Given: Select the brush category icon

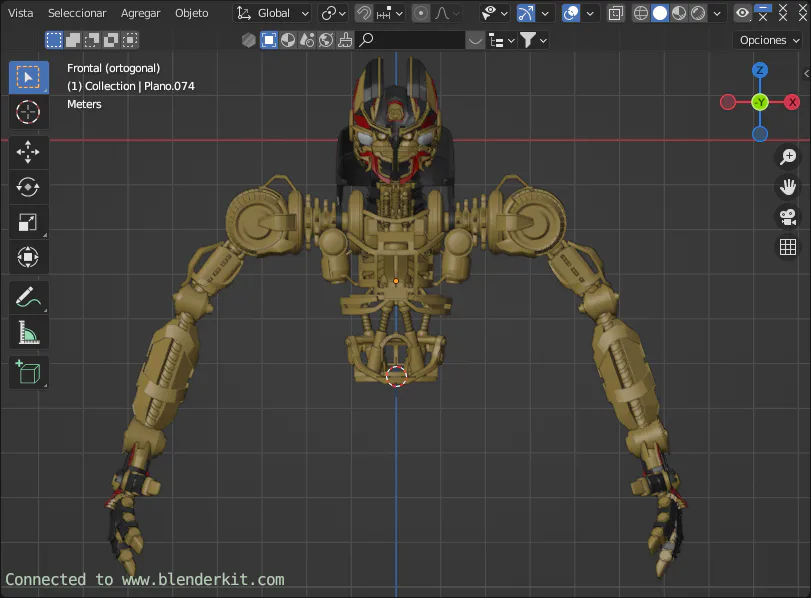Looking at the screenshot, I should (x=345, y=40).
